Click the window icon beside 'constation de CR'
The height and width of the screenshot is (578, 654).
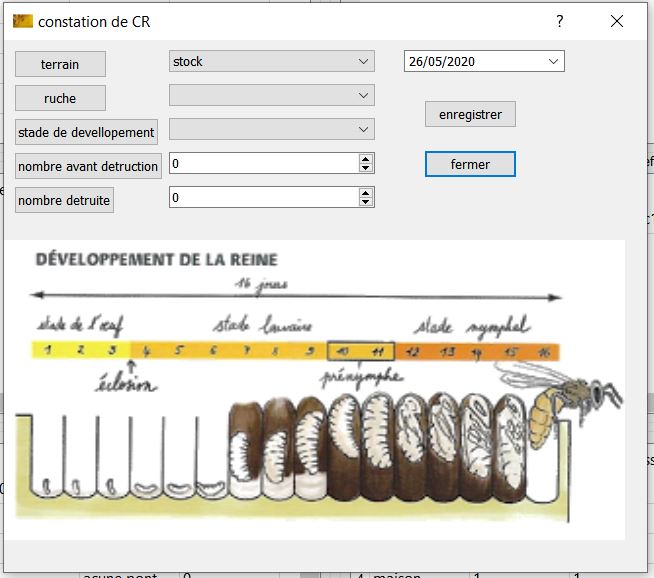21,21
